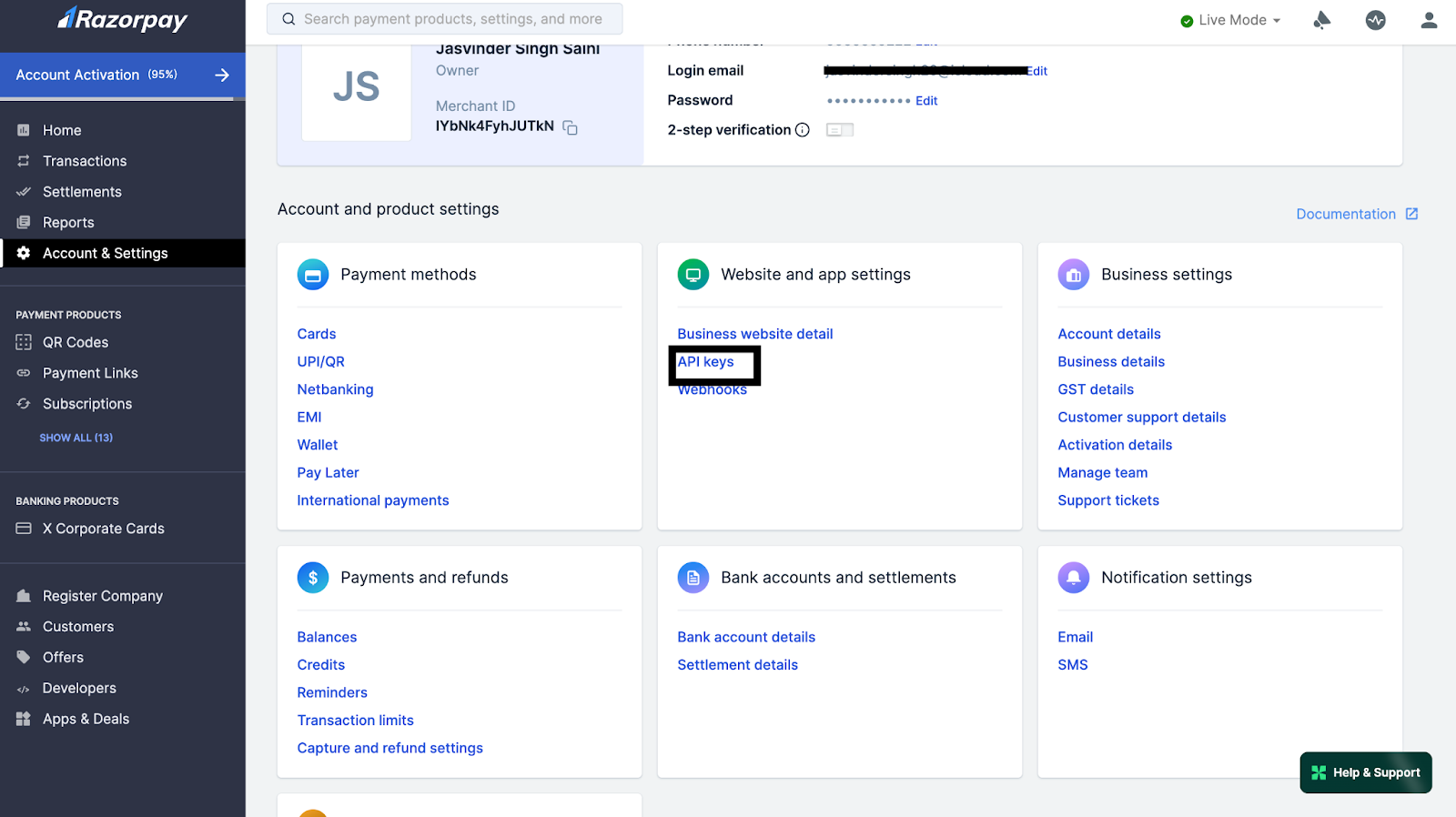Expand SHOW ALL (13) payment products
Viewport: 1456px width, 817px height.
[76, 438]
